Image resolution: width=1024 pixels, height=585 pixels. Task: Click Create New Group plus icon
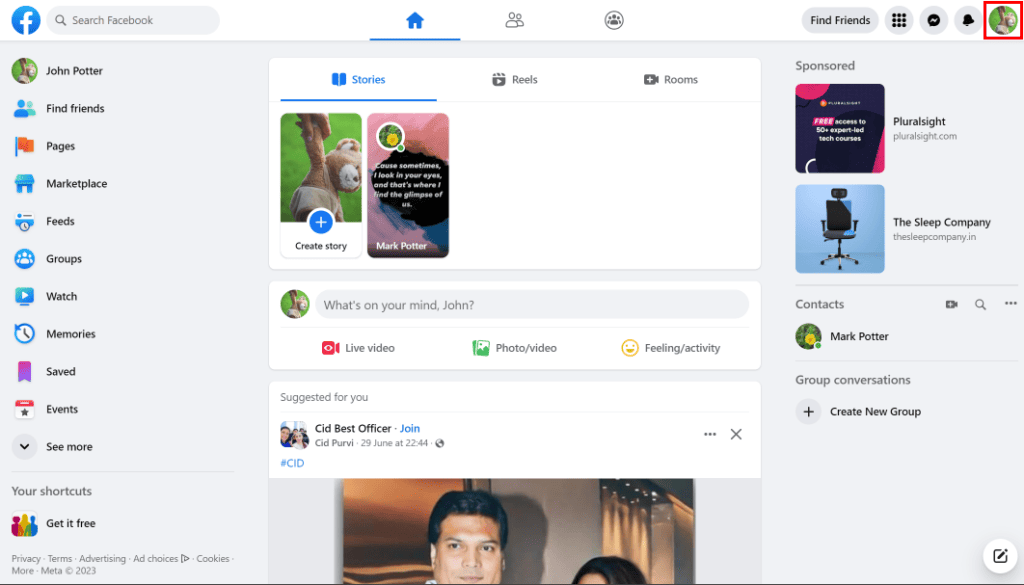pyautogui.click(x=808, y=412)
